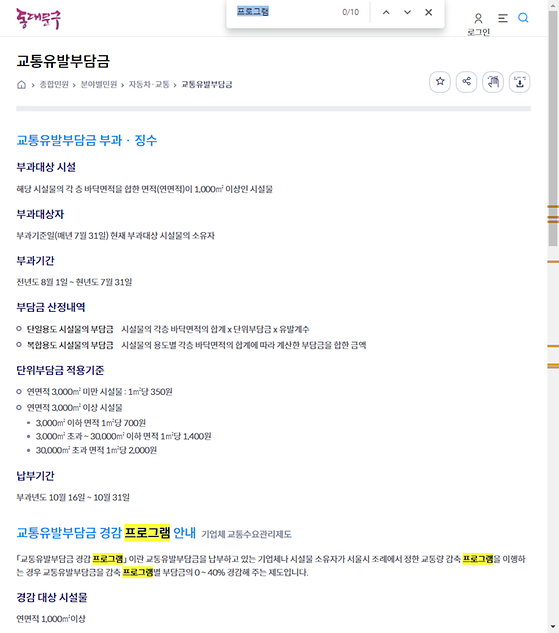Click the 부과대상 시설 subheading

point(46,167)
